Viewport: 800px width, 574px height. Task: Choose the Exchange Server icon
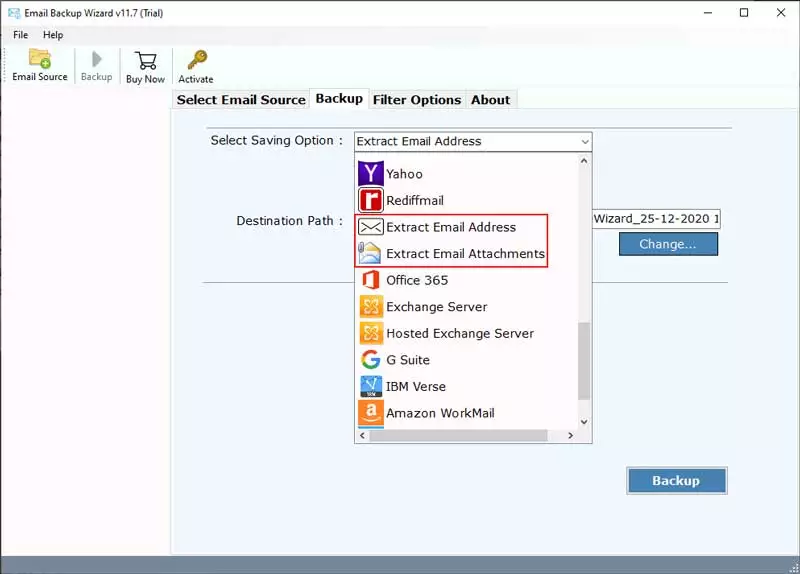(371, 306)
